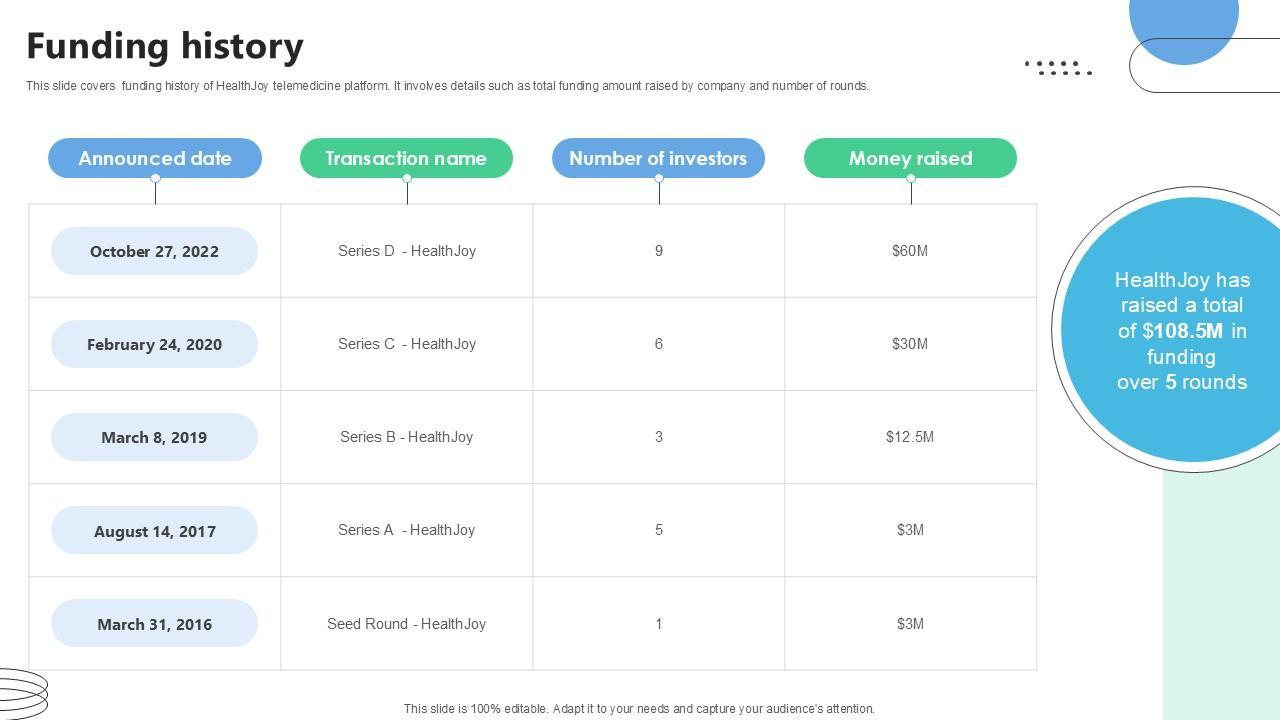Click the October 27, 2022 date pill
This screenshot has width=1280, height=720.
[x=154, y=251]
